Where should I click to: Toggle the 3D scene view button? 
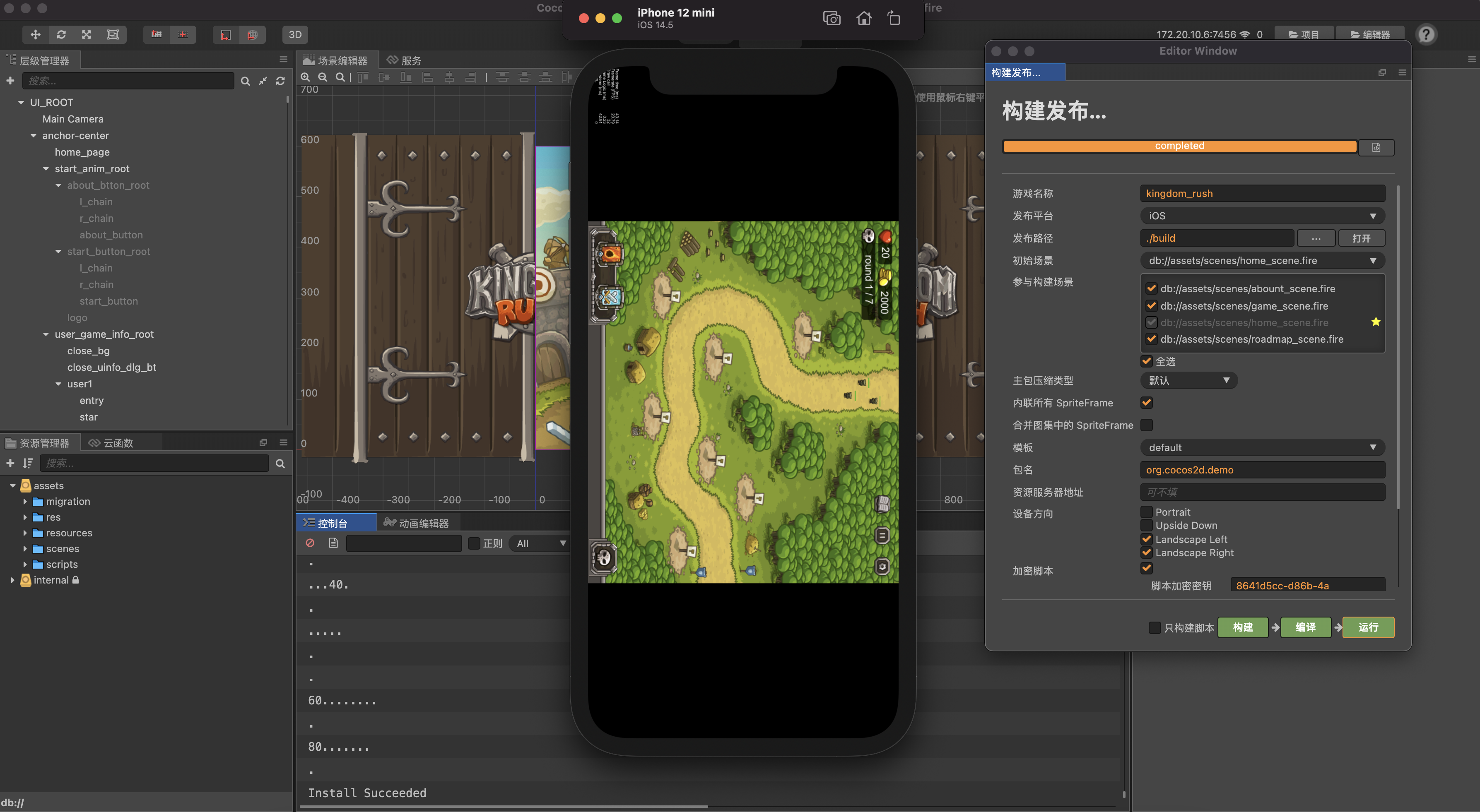[x=295, y=34]
